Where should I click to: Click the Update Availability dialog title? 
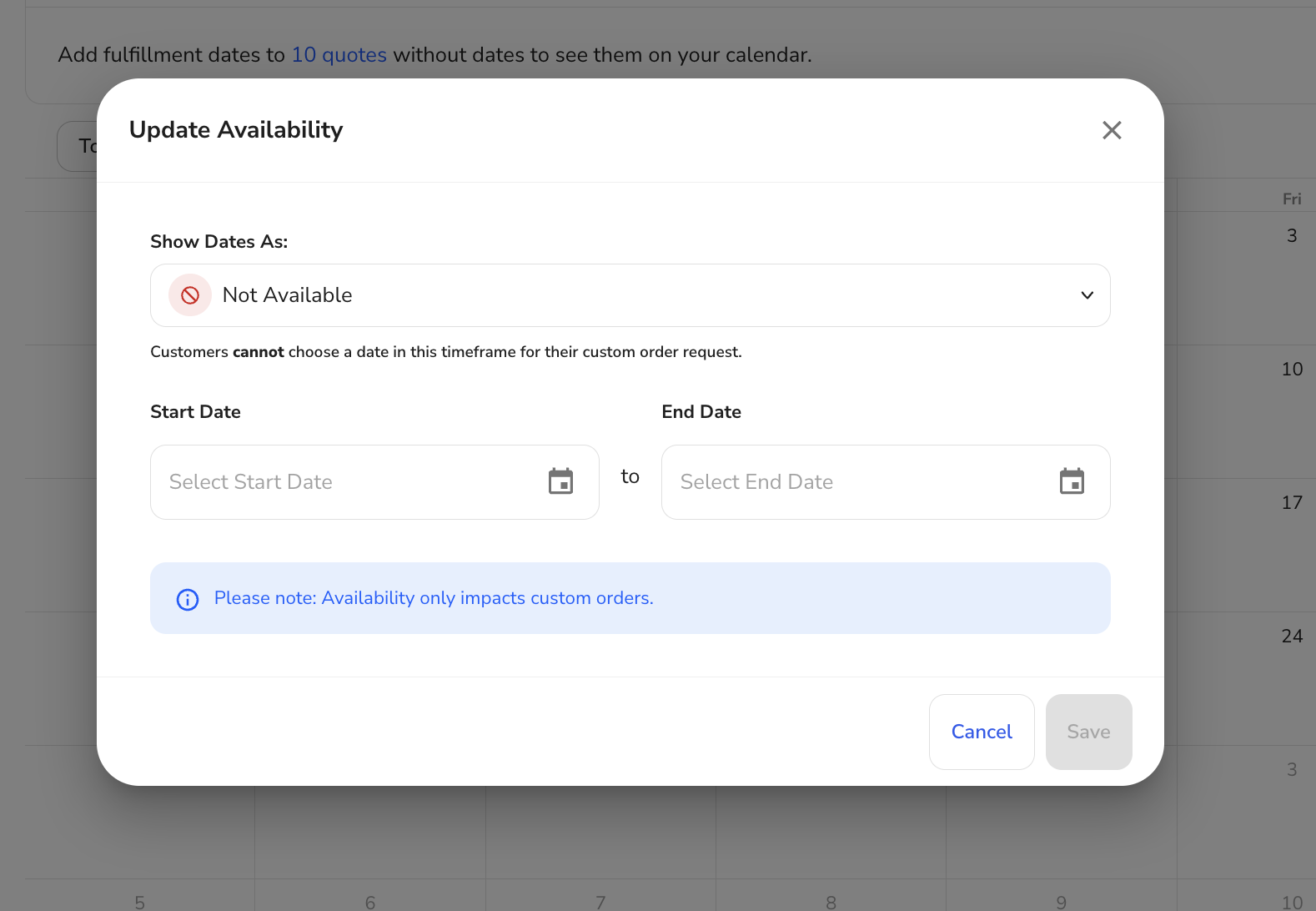click(x=236, y=130)
